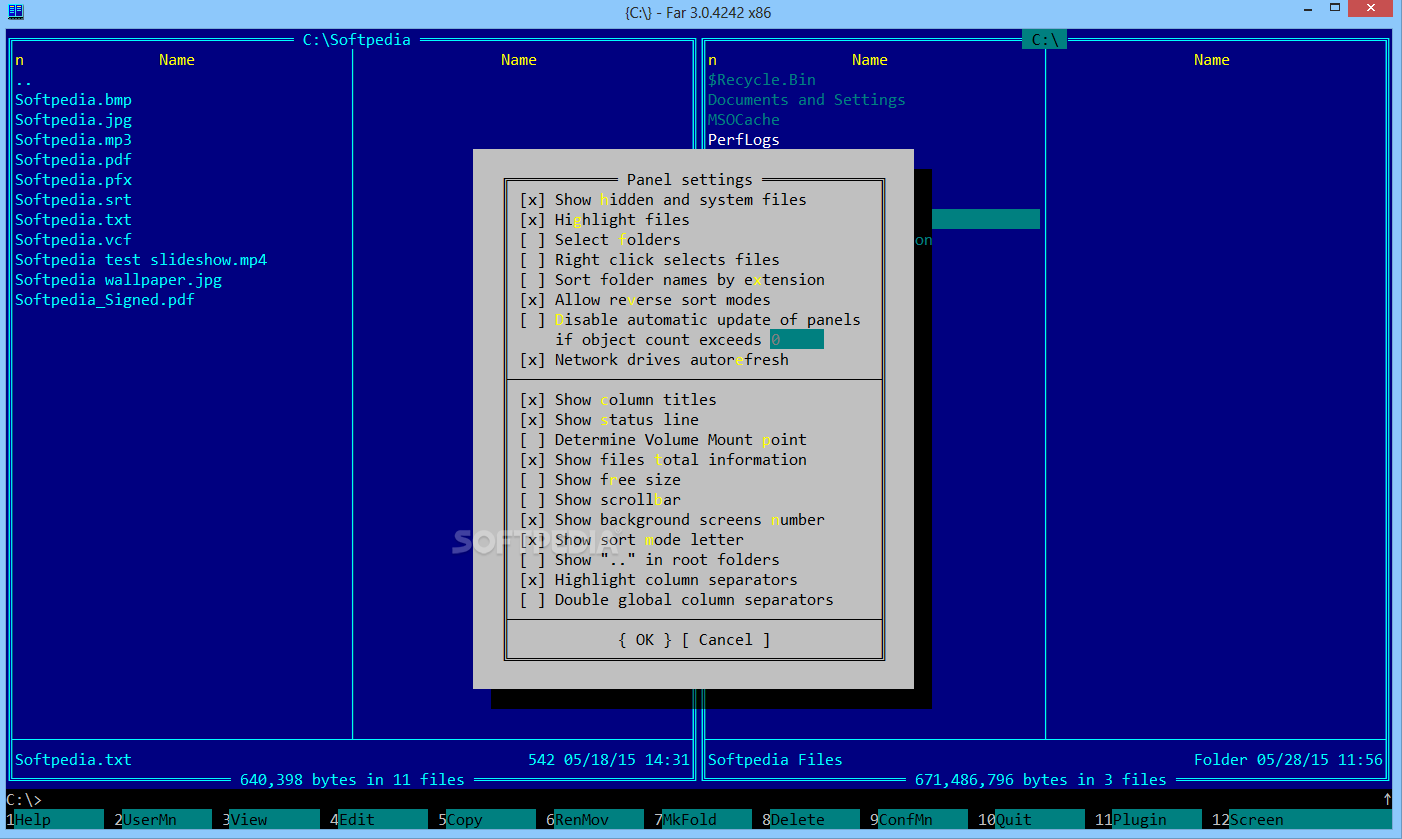Select Softpedia.vcf in left panel
1402x839 pixels.
coord(73,240)
